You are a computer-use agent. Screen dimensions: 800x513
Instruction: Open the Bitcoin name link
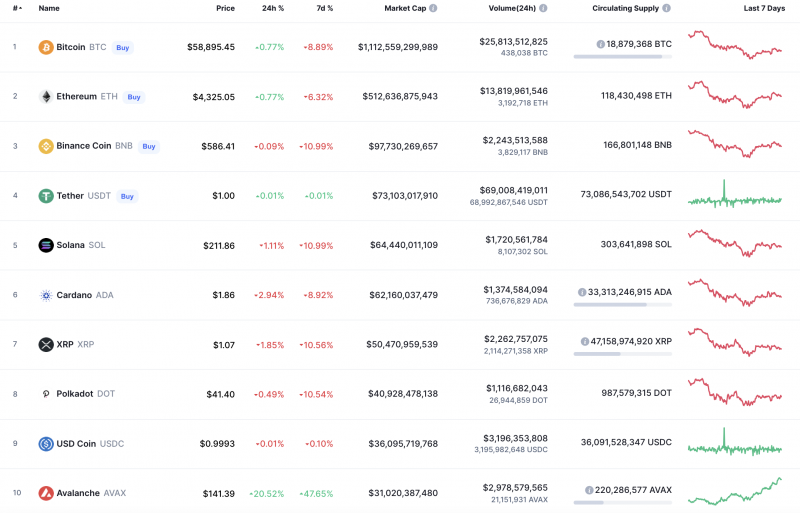click(x=70, y=47)
